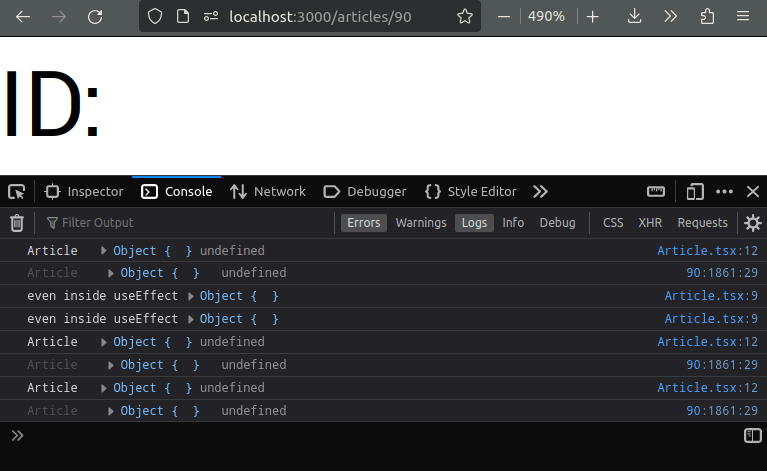767x471 pixels.
Task: Switch to the Inspector tab
Action: [84, 192]
